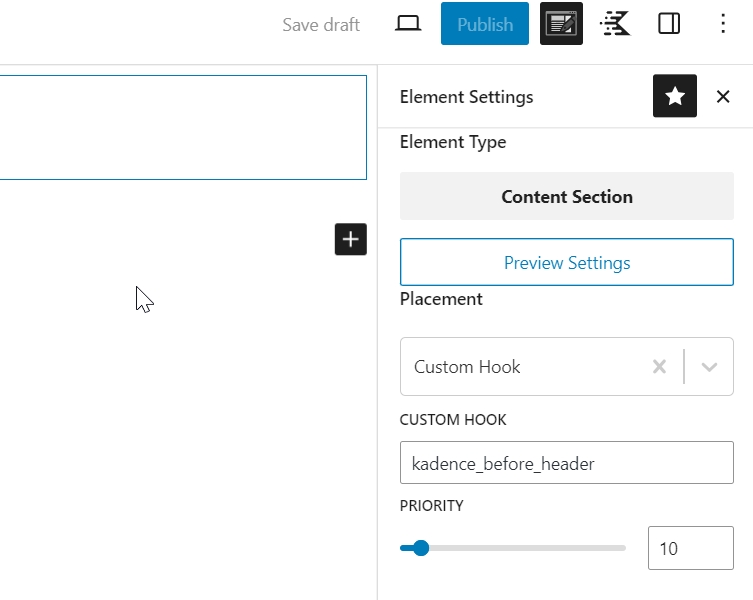Click the Publish button

point(484,24)
